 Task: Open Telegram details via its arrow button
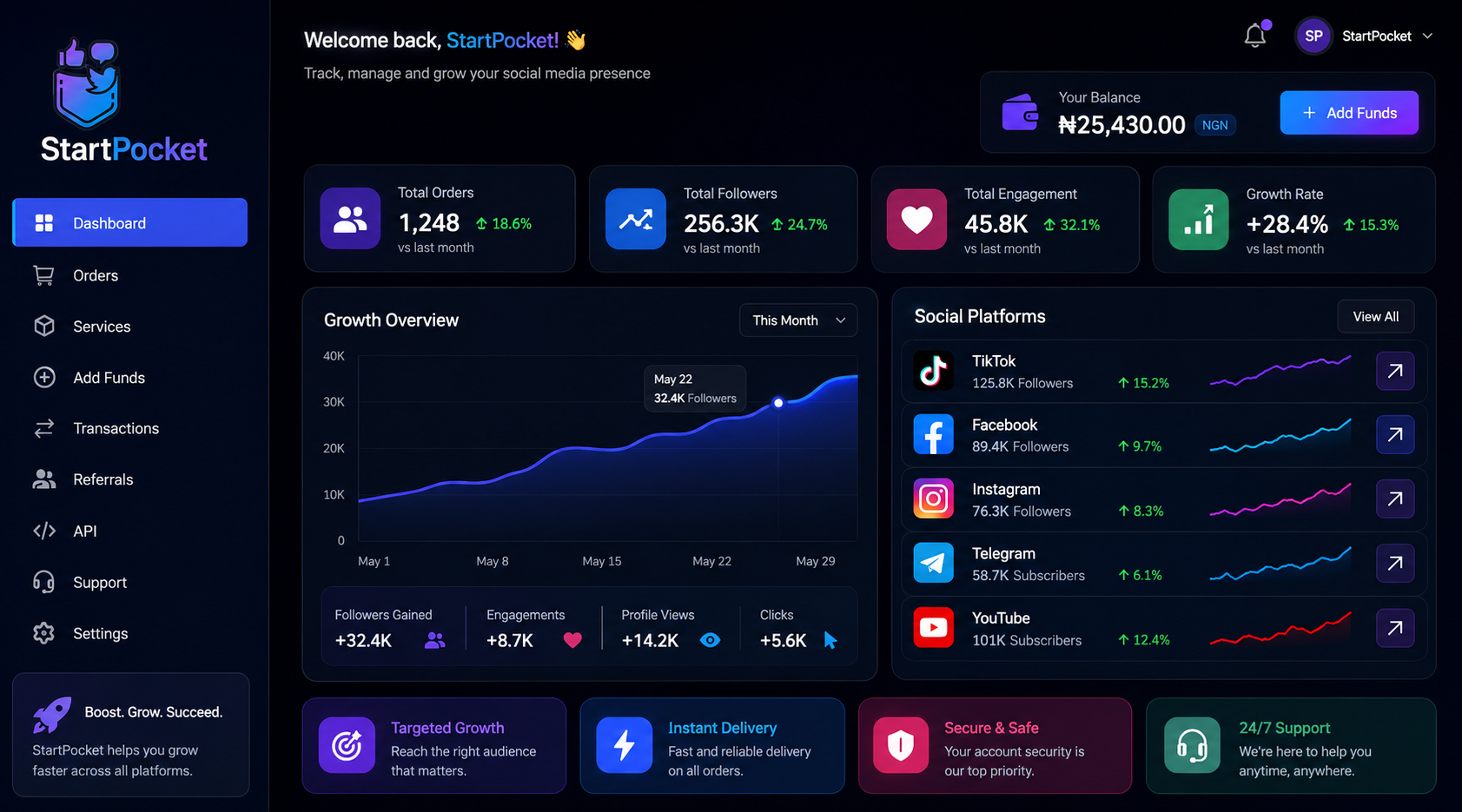click(1395, 563)
